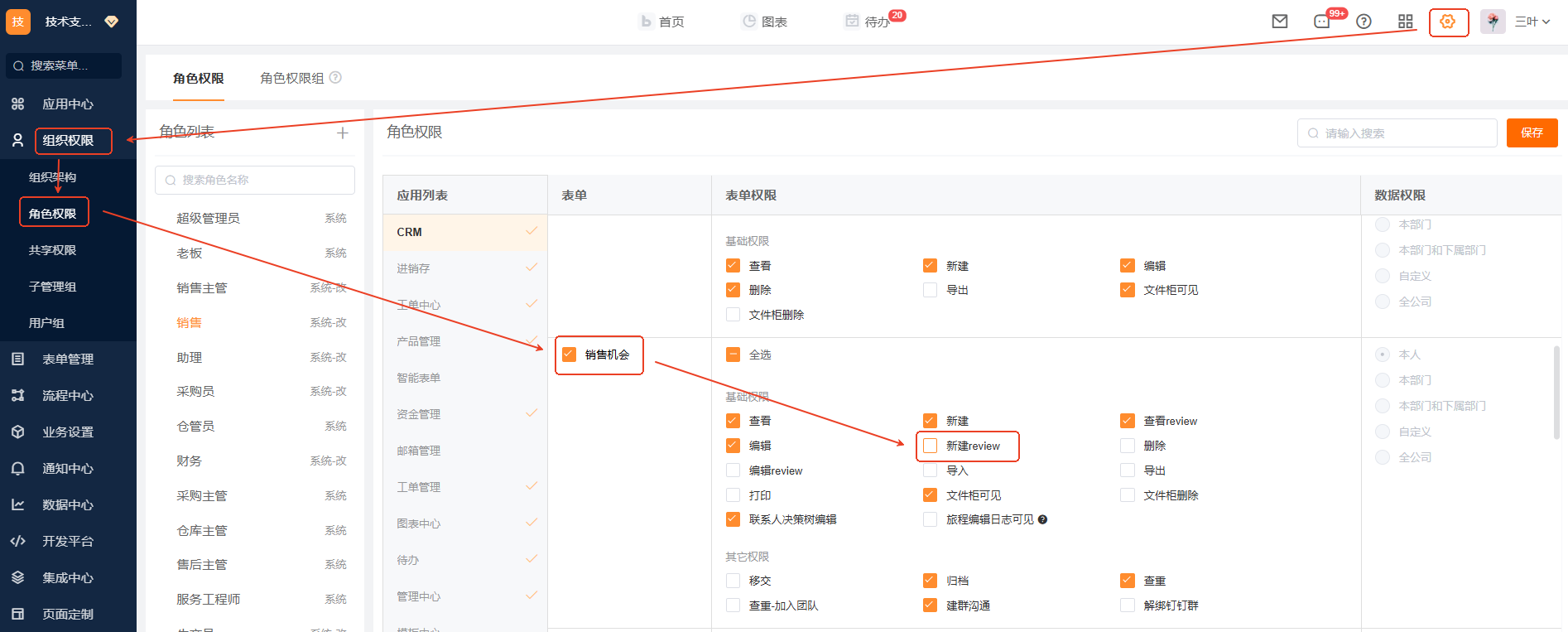Open the settings gear icon in header
The width and height of the screenshot is (1568, 632).
(x=1447, y=22)
